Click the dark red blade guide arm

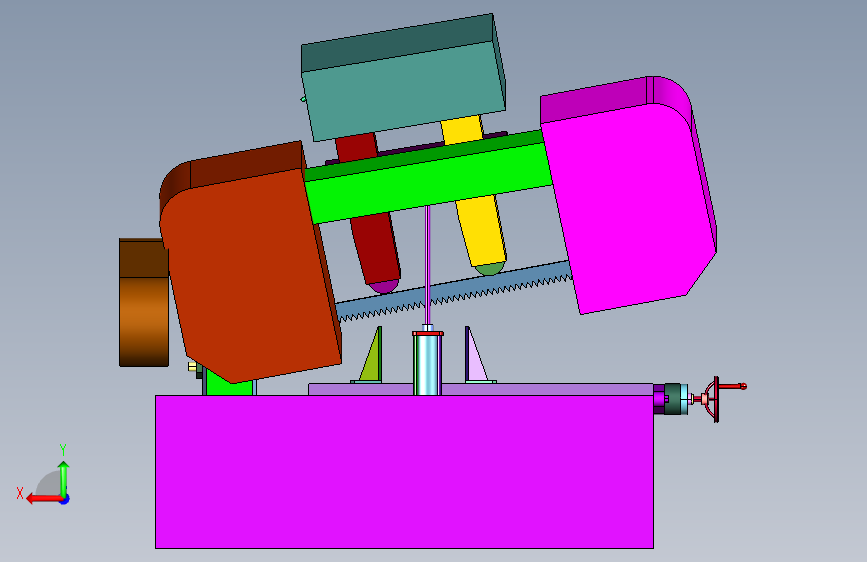(377, 249)
